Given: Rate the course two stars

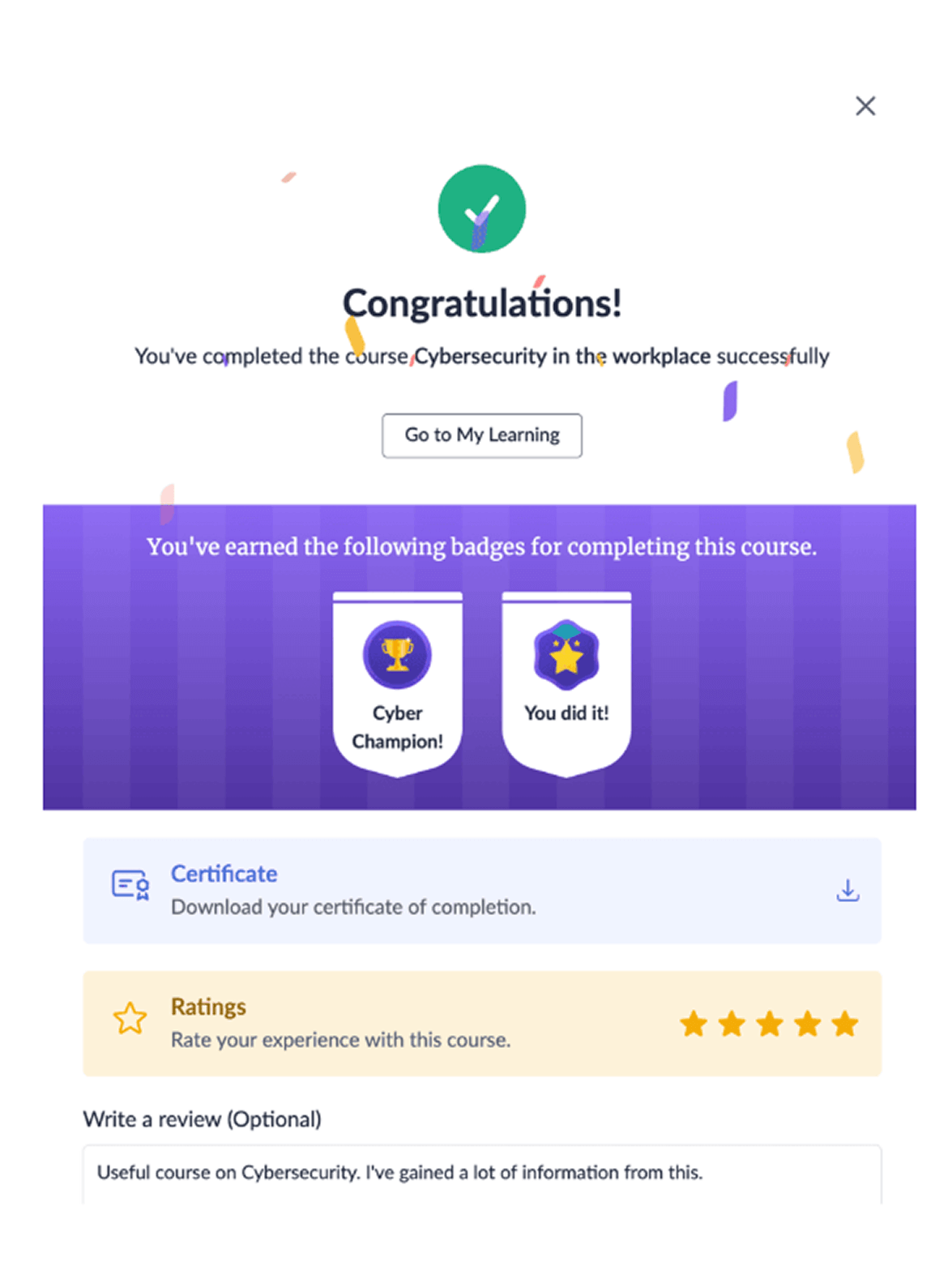Looking at the screenshot, I should click(732, 1024).
